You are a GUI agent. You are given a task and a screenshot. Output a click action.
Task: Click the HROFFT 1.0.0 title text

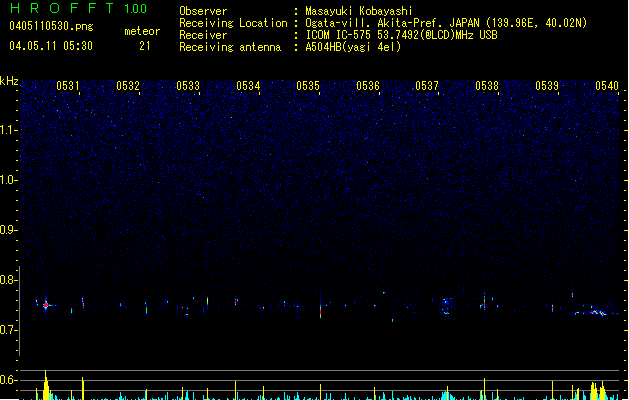(x=79, y=8)
